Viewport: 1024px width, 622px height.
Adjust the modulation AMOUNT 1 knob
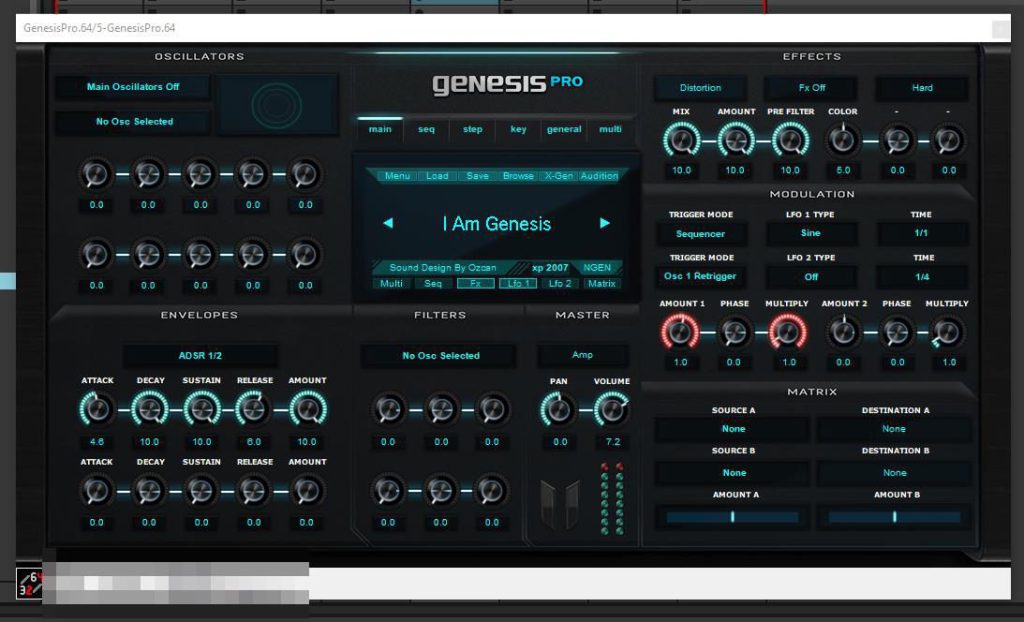pos(680,332)
